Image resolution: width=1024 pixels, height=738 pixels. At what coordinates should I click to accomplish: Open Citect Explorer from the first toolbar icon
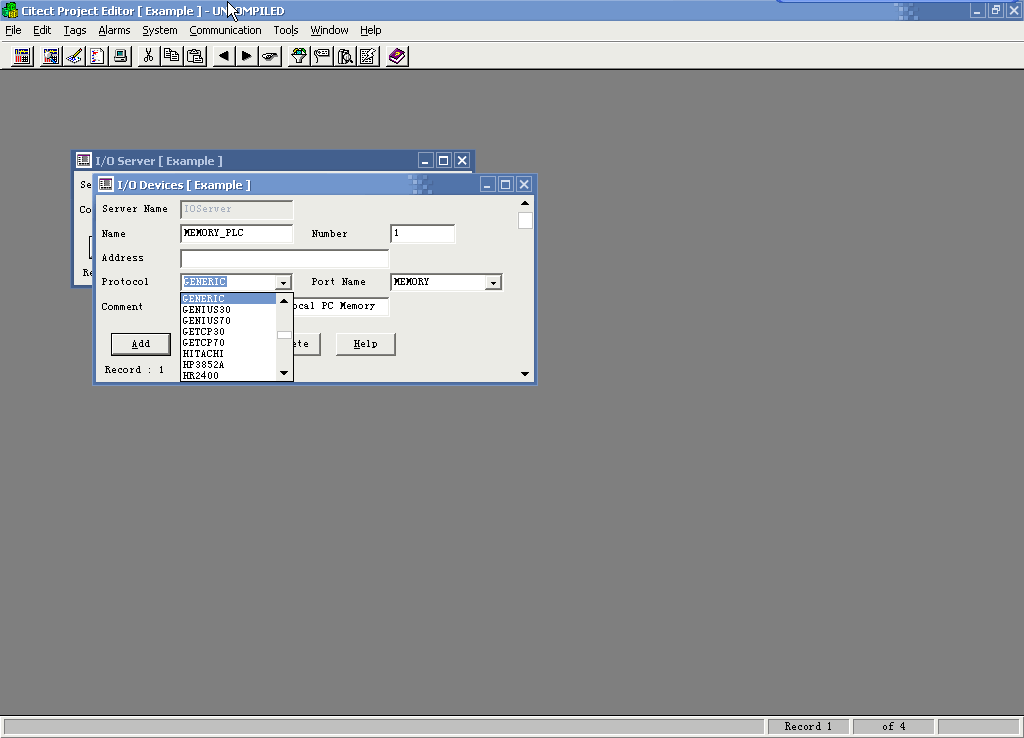pos(22,56)
